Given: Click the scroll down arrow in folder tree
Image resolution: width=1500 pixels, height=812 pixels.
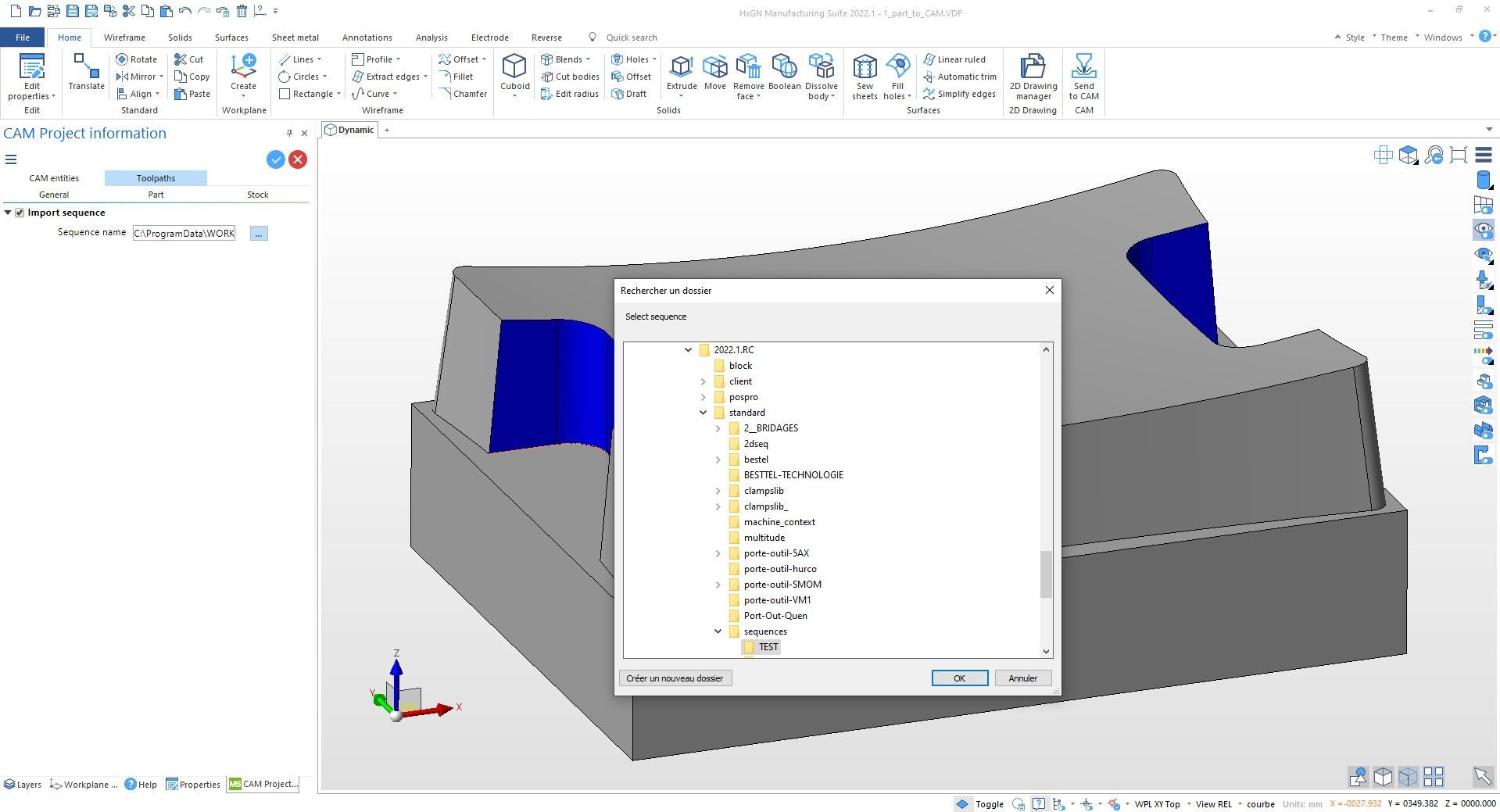Looking at the screenshot, I should (1046, 651).
